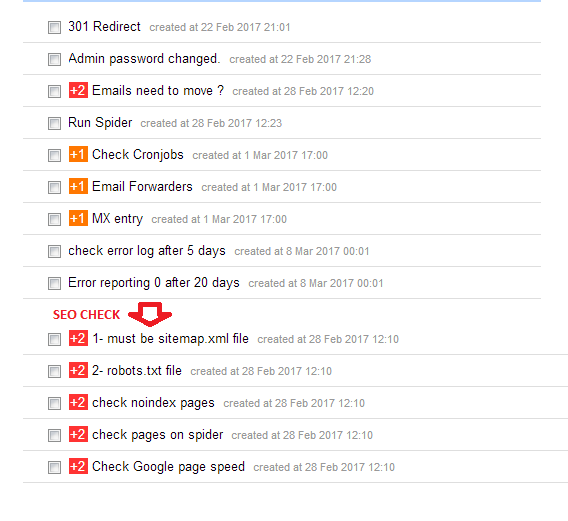Tick check error log after 5 days checkbox
Screen dimensions: 568x521
[x=54, y=251]
